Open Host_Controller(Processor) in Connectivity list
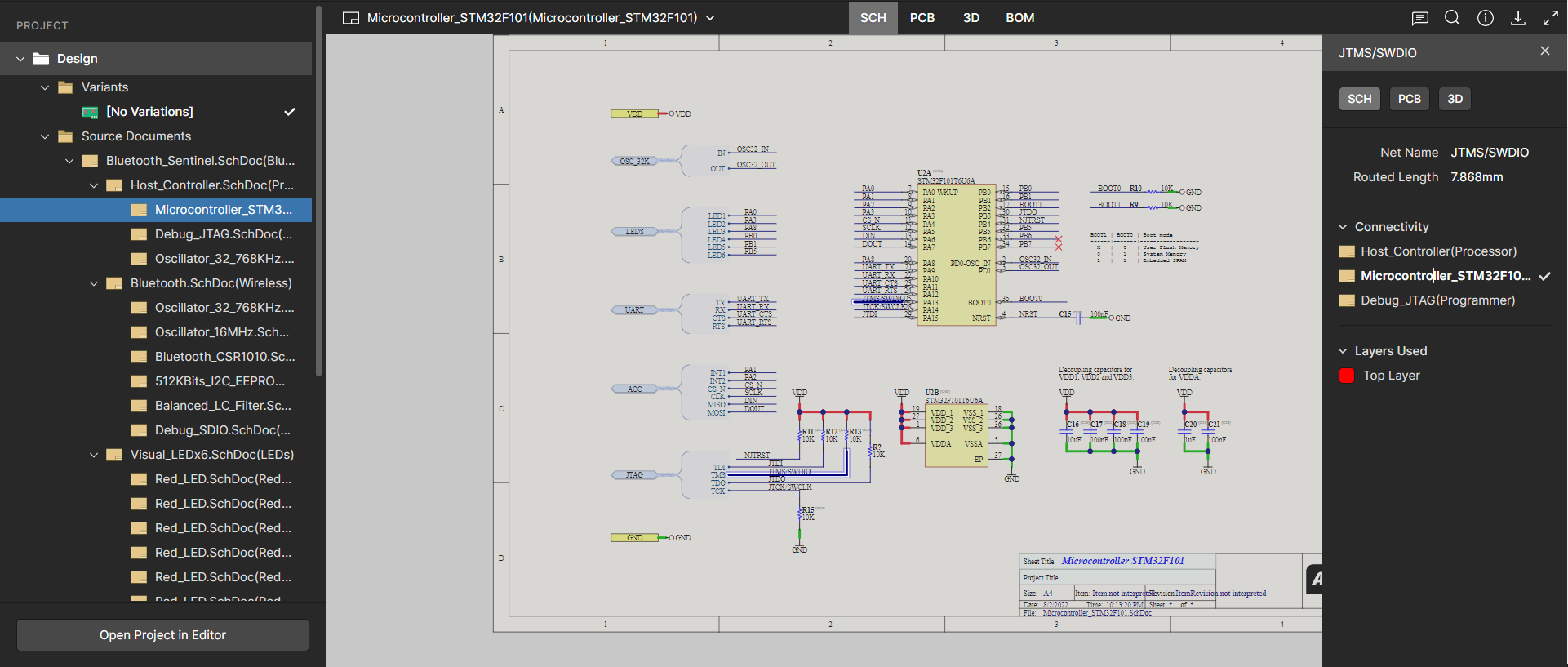The height and width of the screenshot is (667, 1568). point(1438,251)
